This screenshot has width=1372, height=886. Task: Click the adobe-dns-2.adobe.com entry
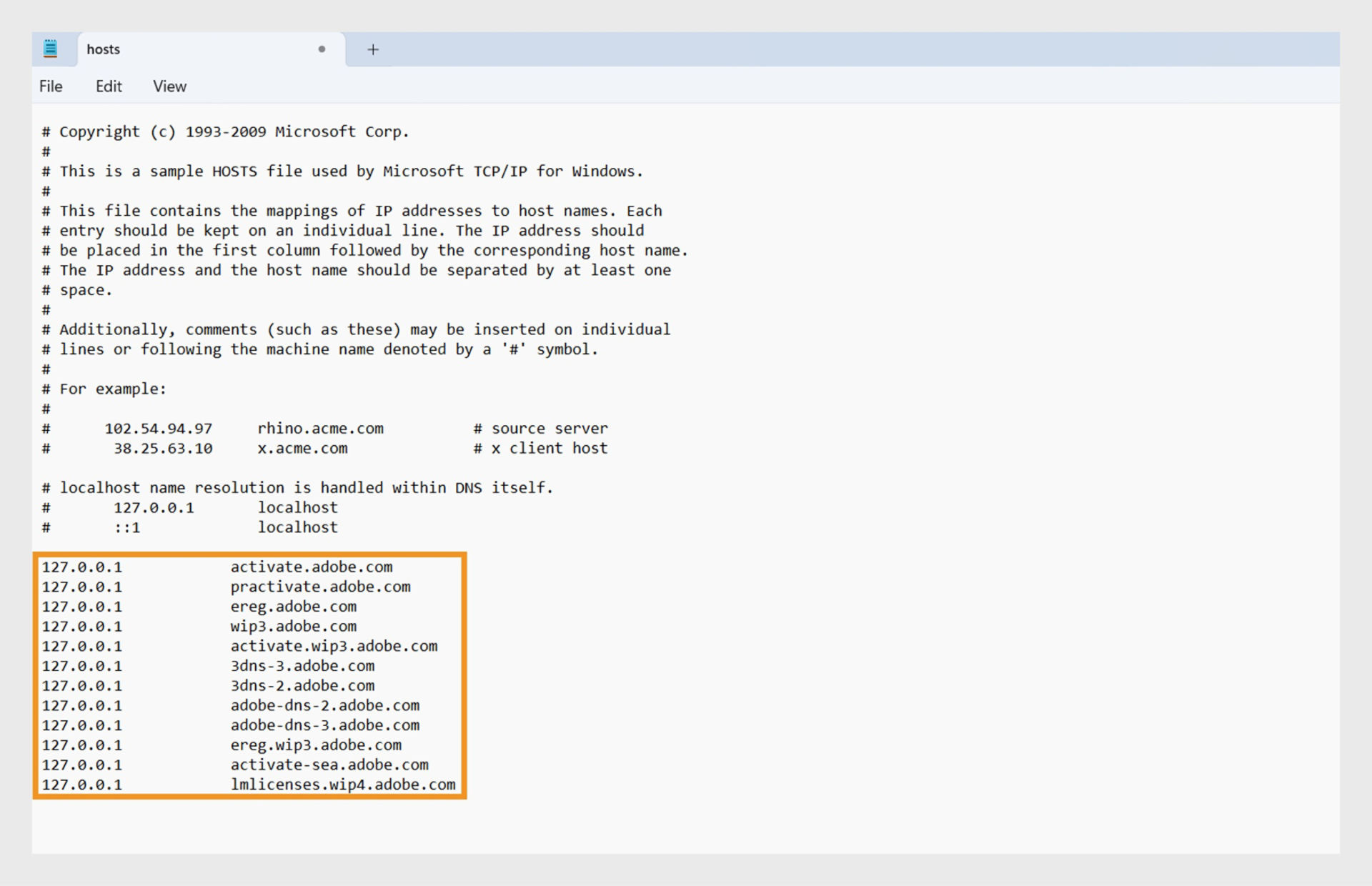pos(310,706)
